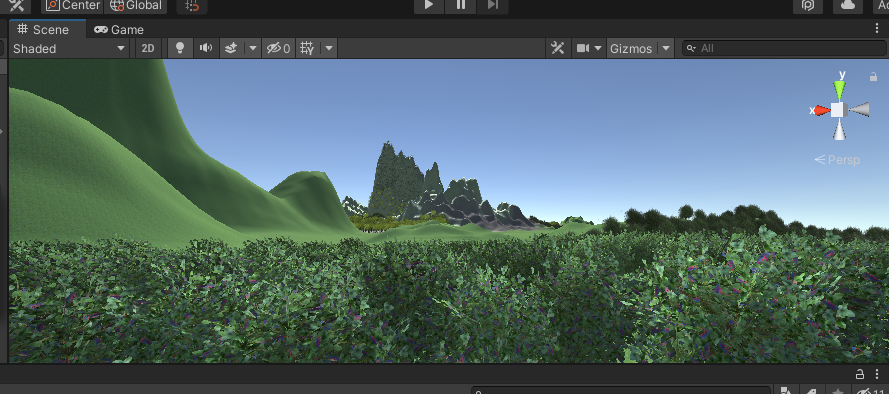This screenshot has height=394, width=889.
Task: Advance one frame with the Step button
Action: [492, 5]
